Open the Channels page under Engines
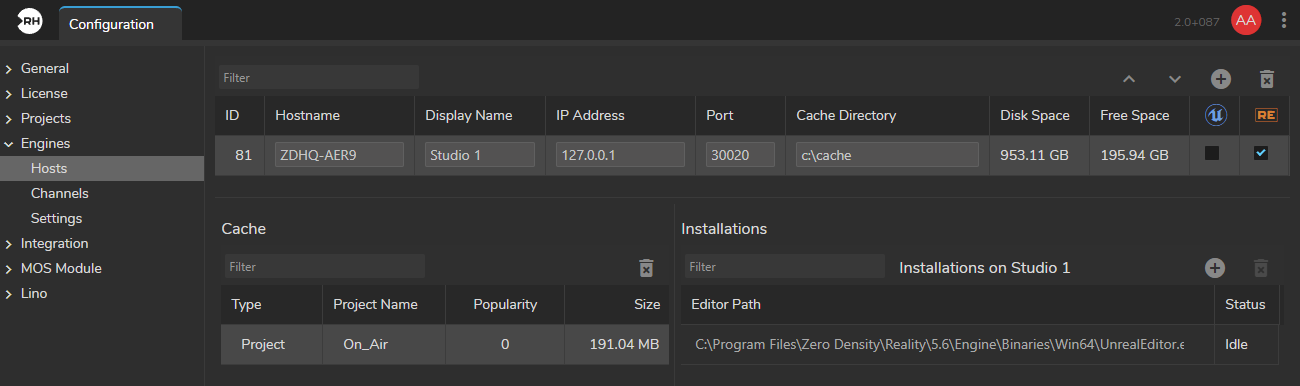The width and height of the screenshot is (1300, 386). [x=60, y=193]
